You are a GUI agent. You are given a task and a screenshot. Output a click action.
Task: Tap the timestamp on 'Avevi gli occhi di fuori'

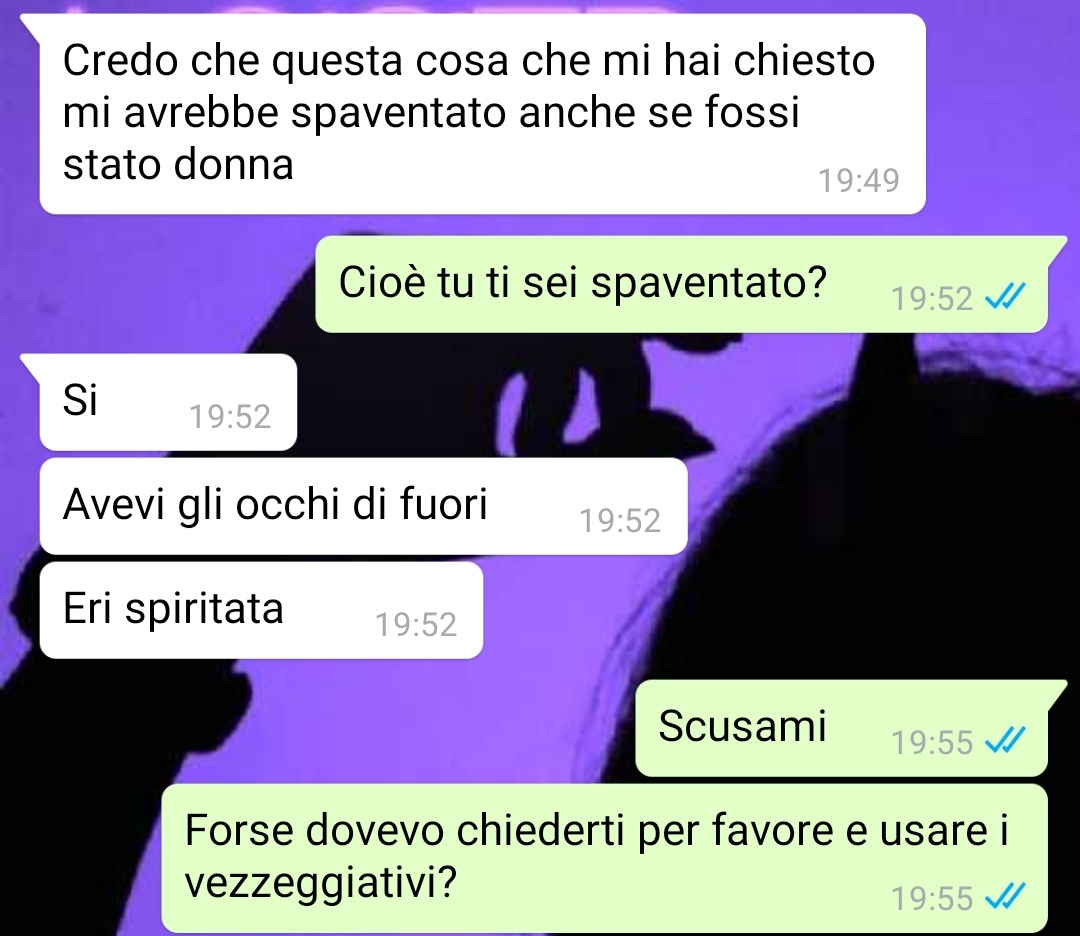pos(620,520)
